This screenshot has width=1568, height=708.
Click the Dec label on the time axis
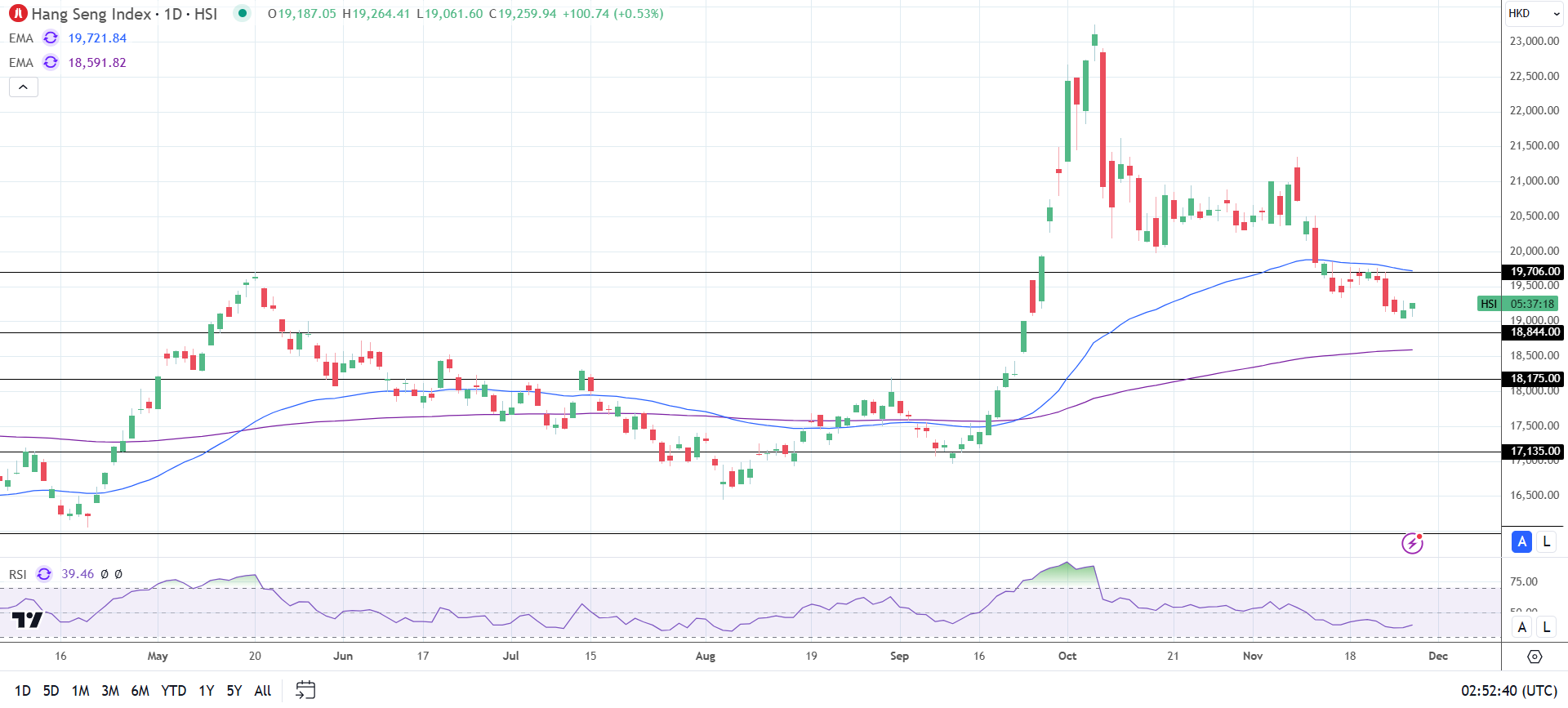[x=1438, y=656]
